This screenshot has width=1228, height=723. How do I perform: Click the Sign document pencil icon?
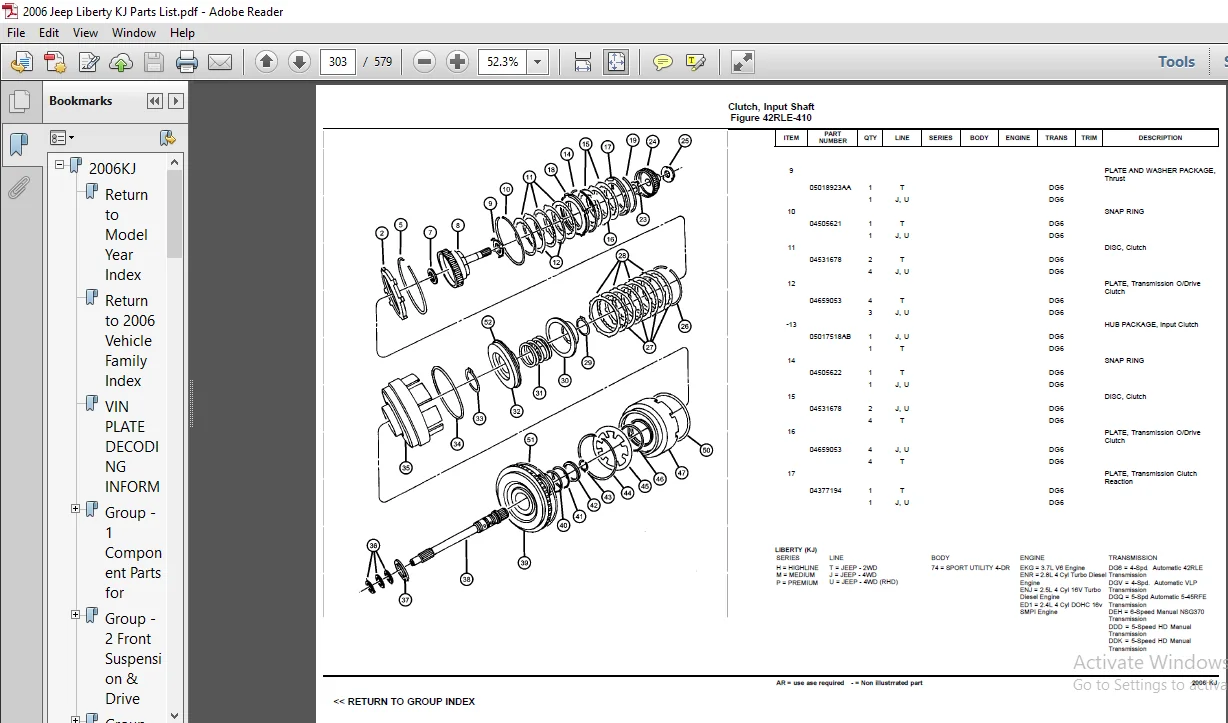pos(89,62)
